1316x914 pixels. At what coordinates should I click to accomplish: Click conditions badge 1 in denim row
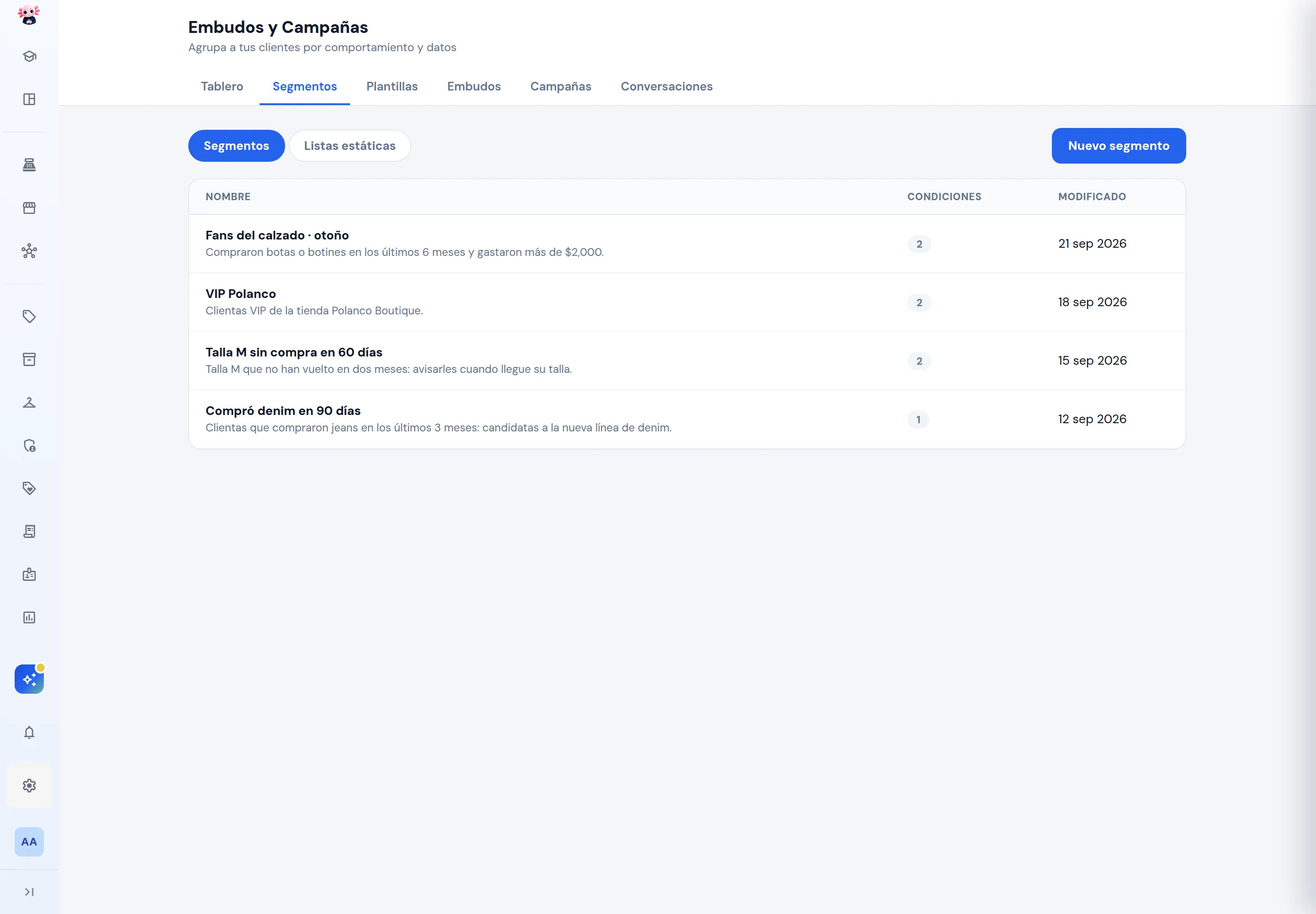coord(918,420)
